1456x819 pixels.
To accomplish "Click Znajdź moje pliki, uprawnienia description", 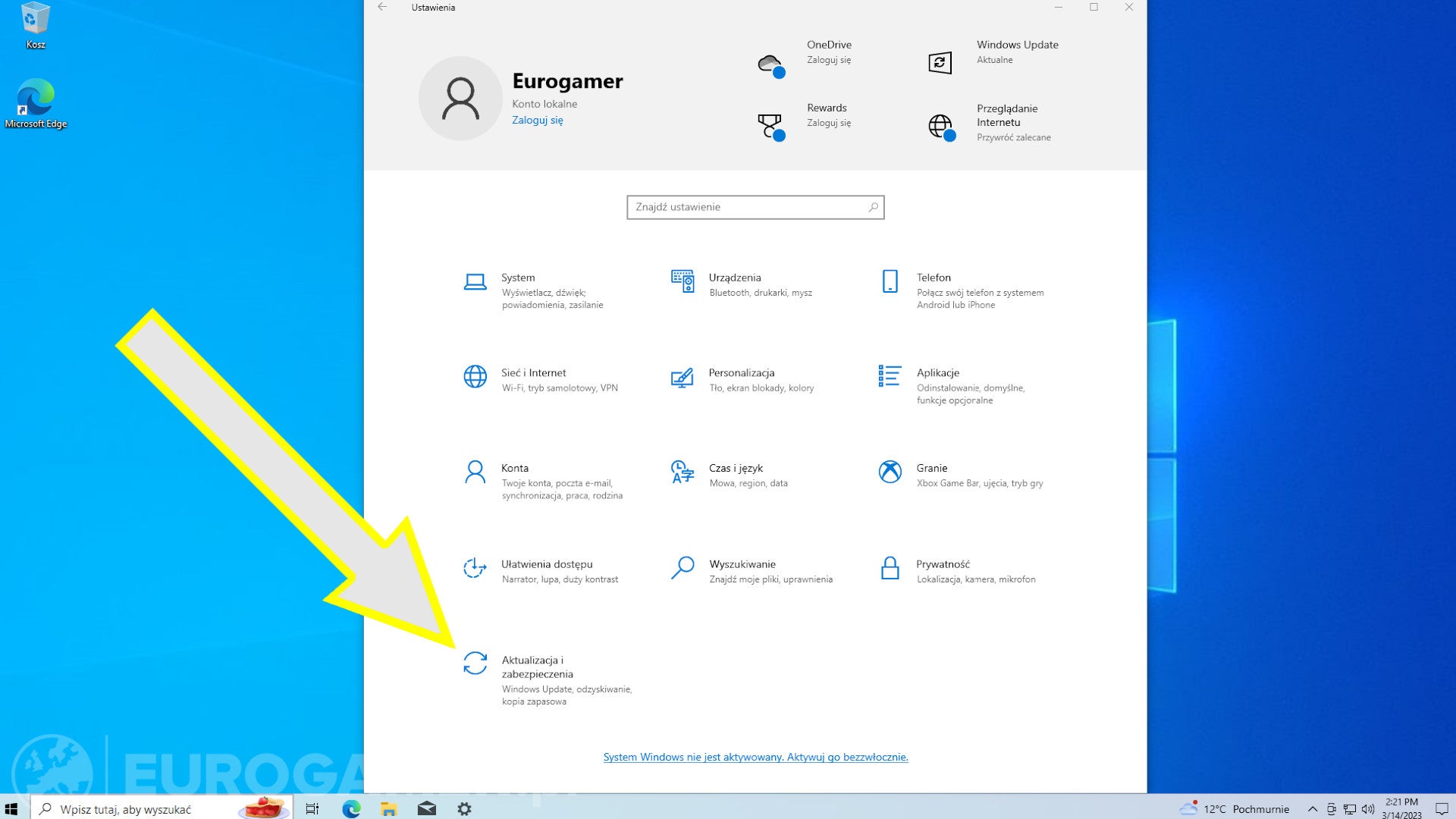I will 770,579.
